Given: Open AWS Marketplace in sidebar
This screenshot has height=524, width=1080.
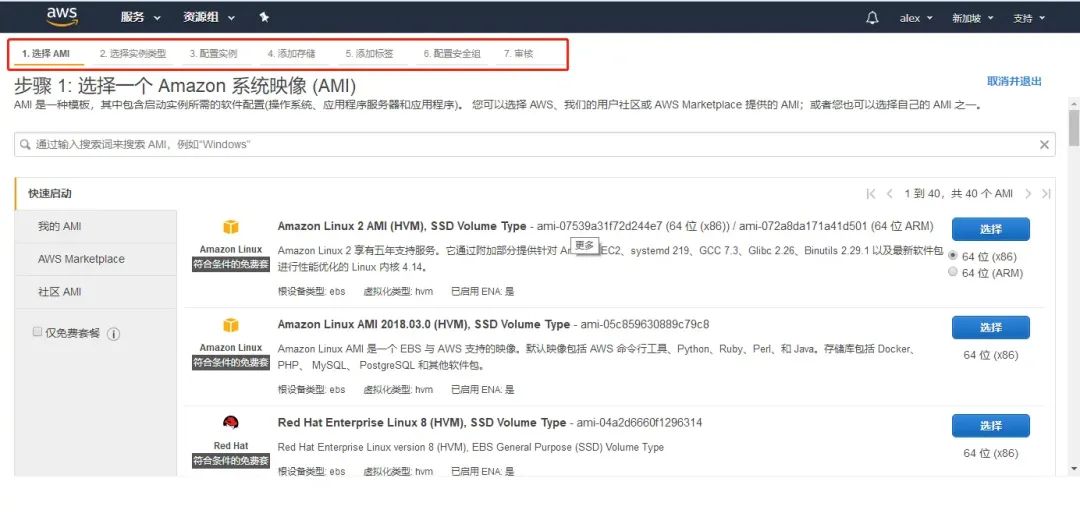Looking at the screenshot, I should [x=96, y=259].
